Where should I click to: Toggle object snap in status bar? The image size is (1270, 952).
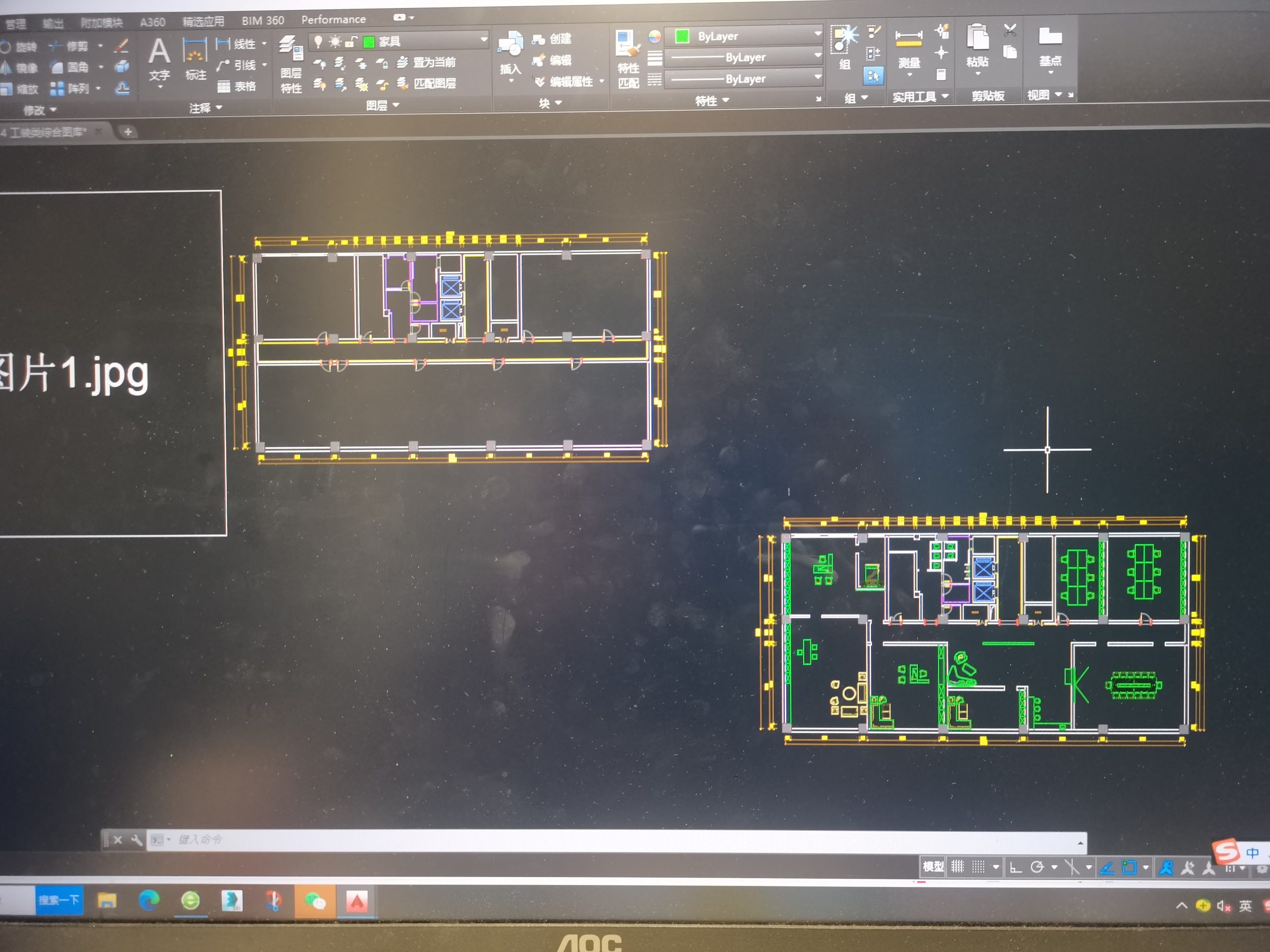1129,868
